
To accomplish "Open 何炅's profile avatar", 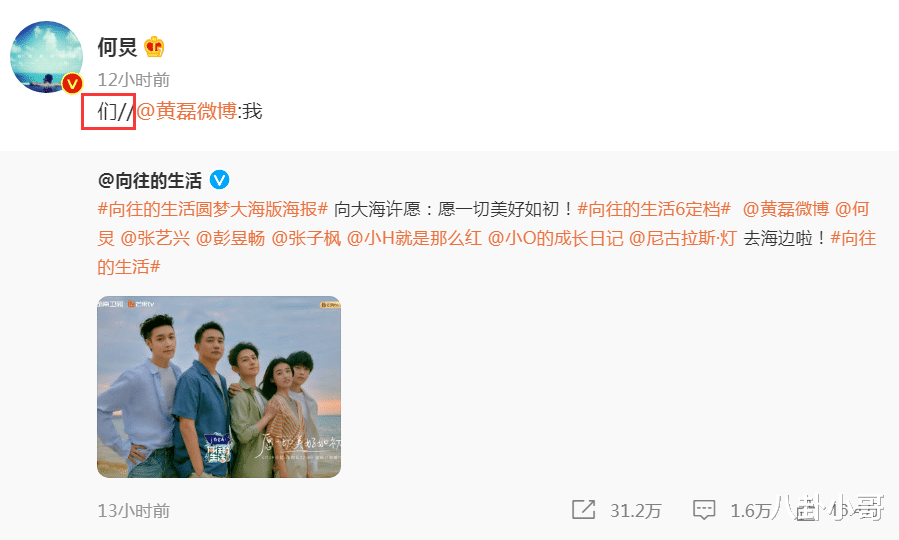I will click(x=46, y=57).
